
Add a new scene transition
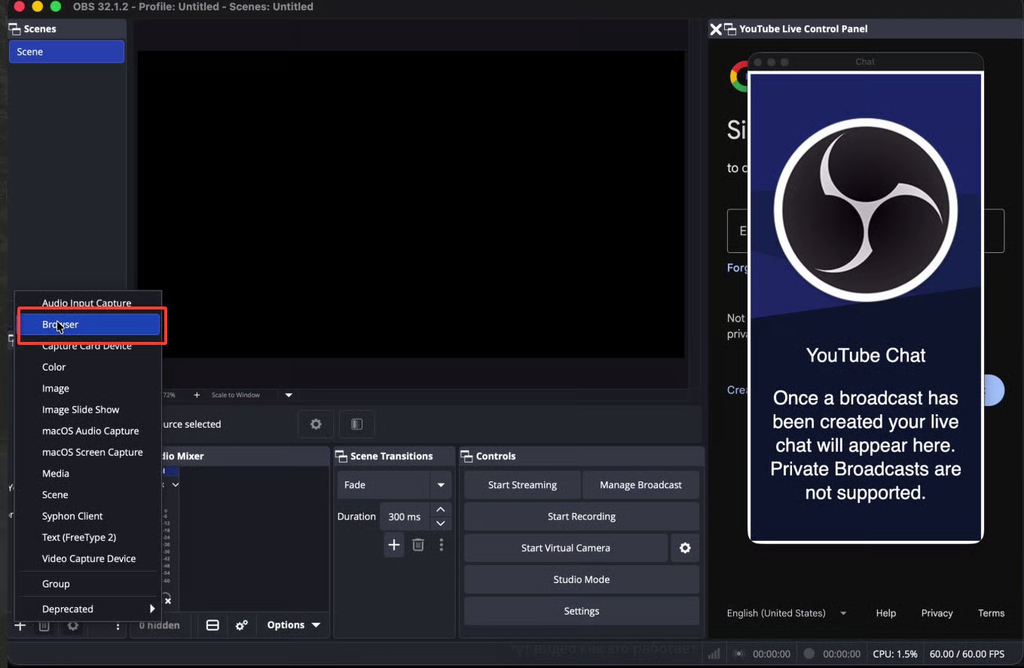click(394, 545)
